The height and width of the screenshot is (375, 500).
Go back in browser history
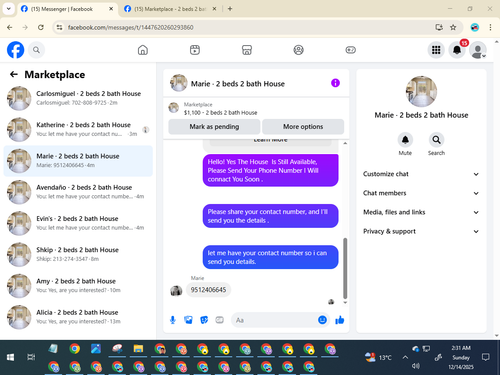(x=10, y=27)
